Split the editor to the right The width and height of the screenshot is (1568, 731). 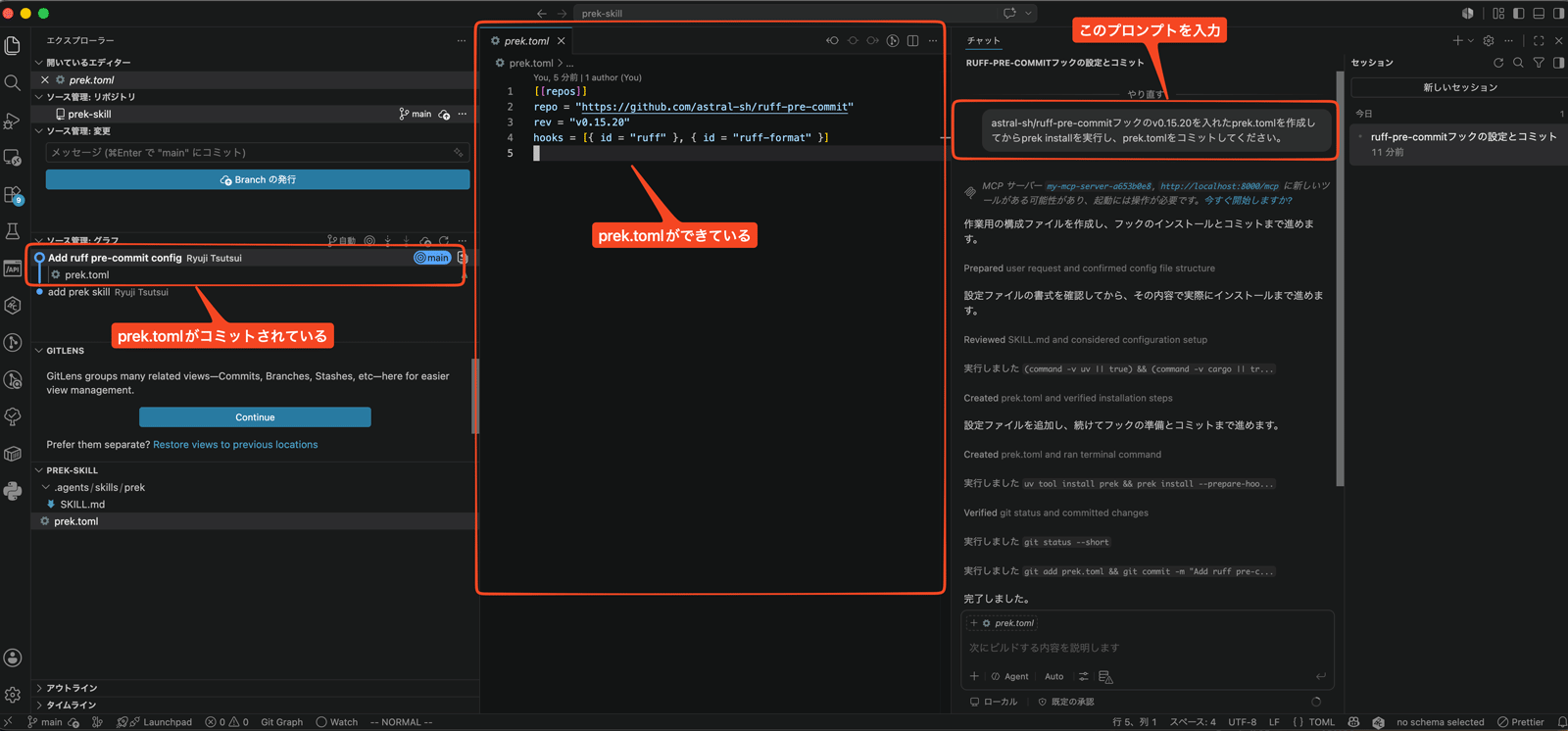pos(912,41)
